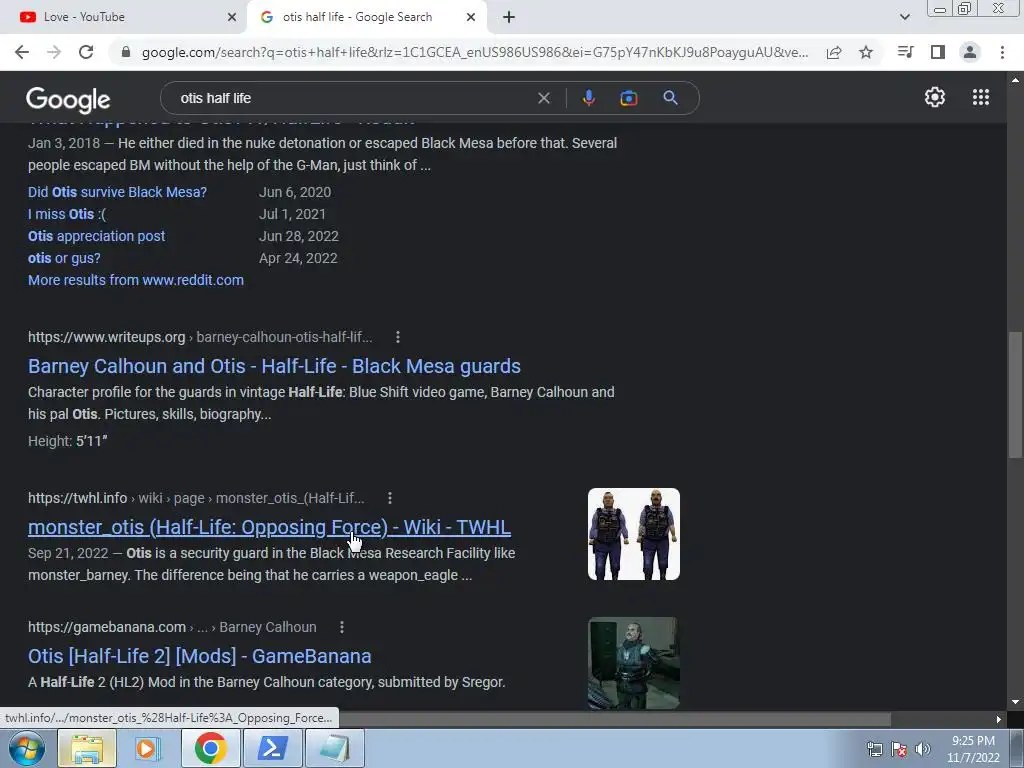Viewport: 1024px width, 768px height.
Task: Share this page icon in address bar
Action: (x=834, y=52)
